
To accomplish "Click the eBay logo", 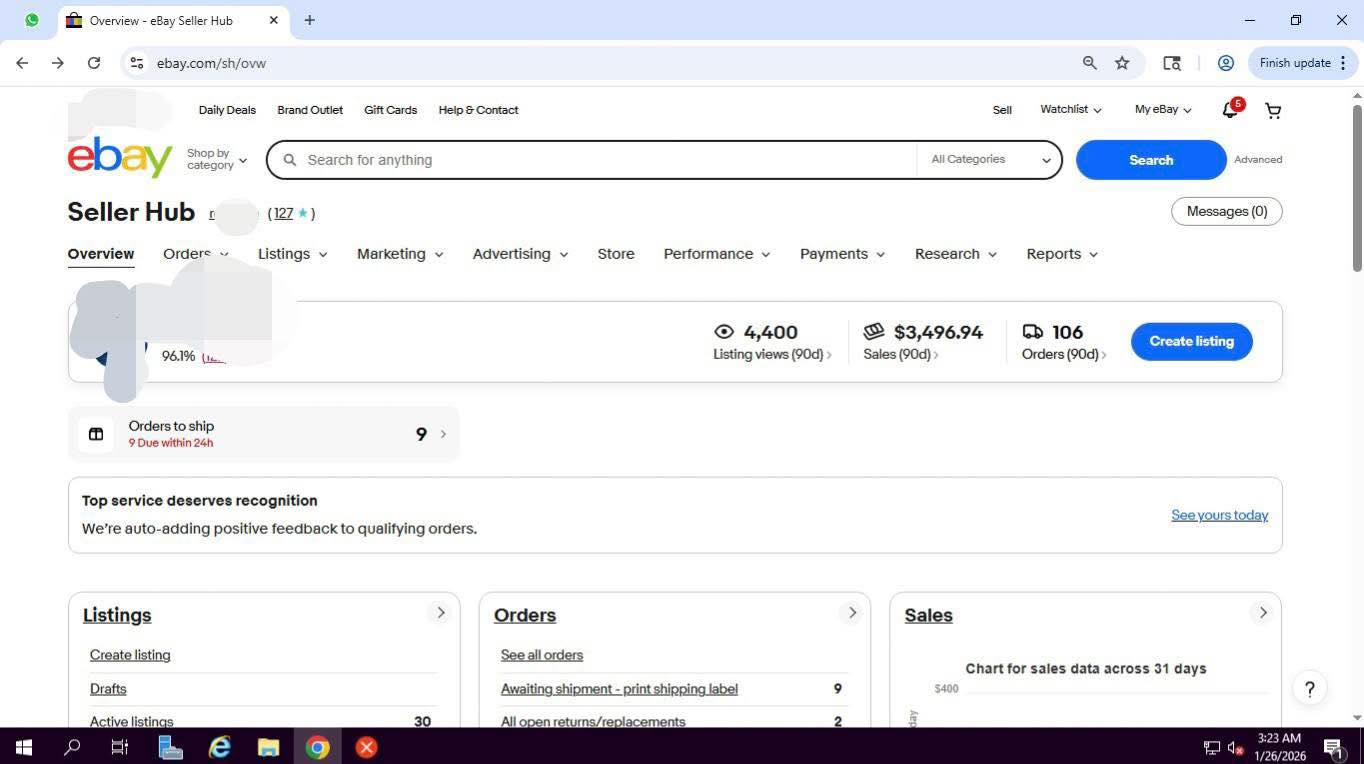I will [119, 157].
